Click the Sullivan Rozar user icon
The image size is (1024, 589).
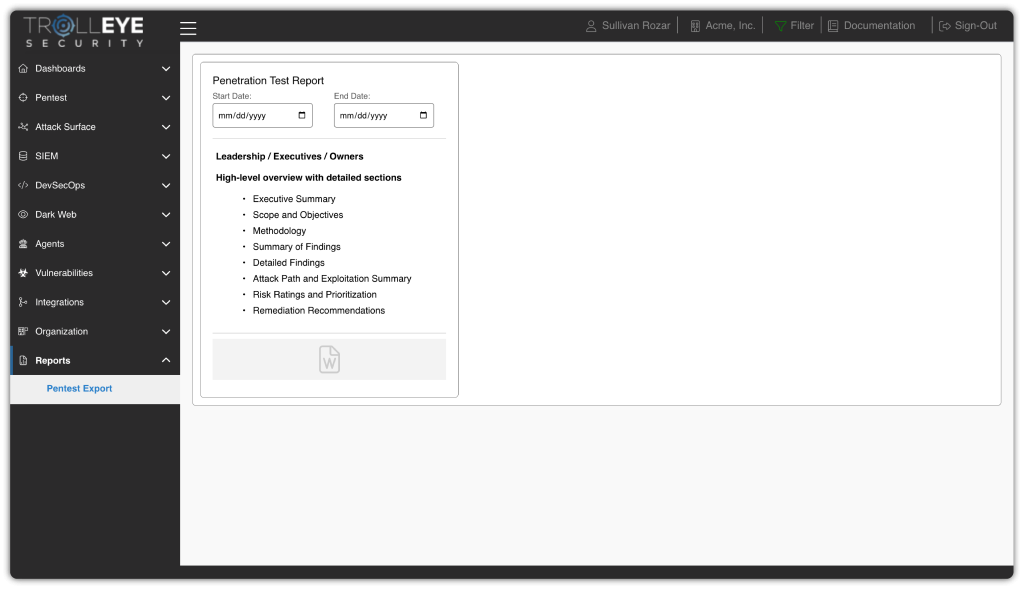coord(591,26)
